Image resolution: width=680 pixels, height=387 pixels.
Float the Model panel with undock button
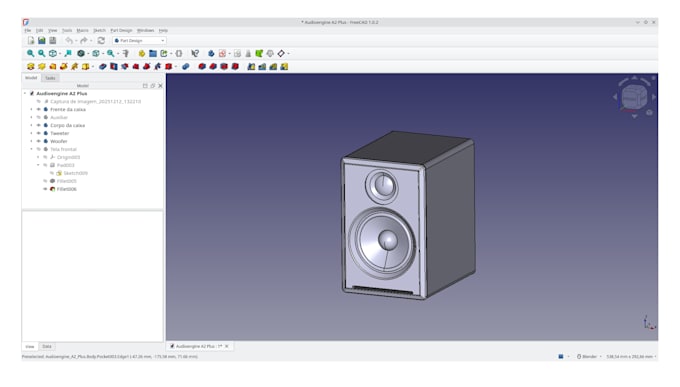point(152,85)
